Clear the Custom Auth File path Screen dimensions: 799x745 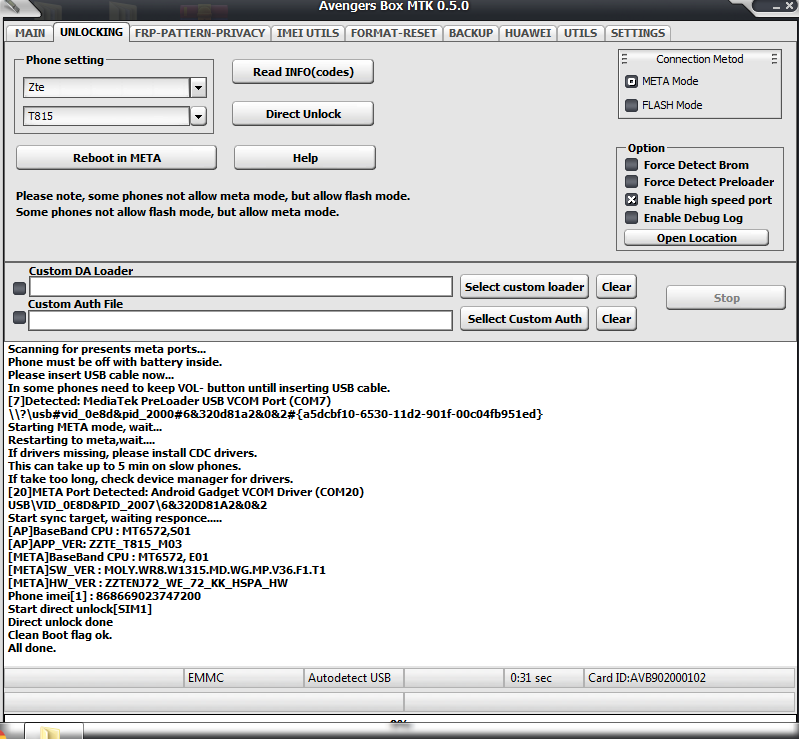pyautogui.click(x=616, y=319)
